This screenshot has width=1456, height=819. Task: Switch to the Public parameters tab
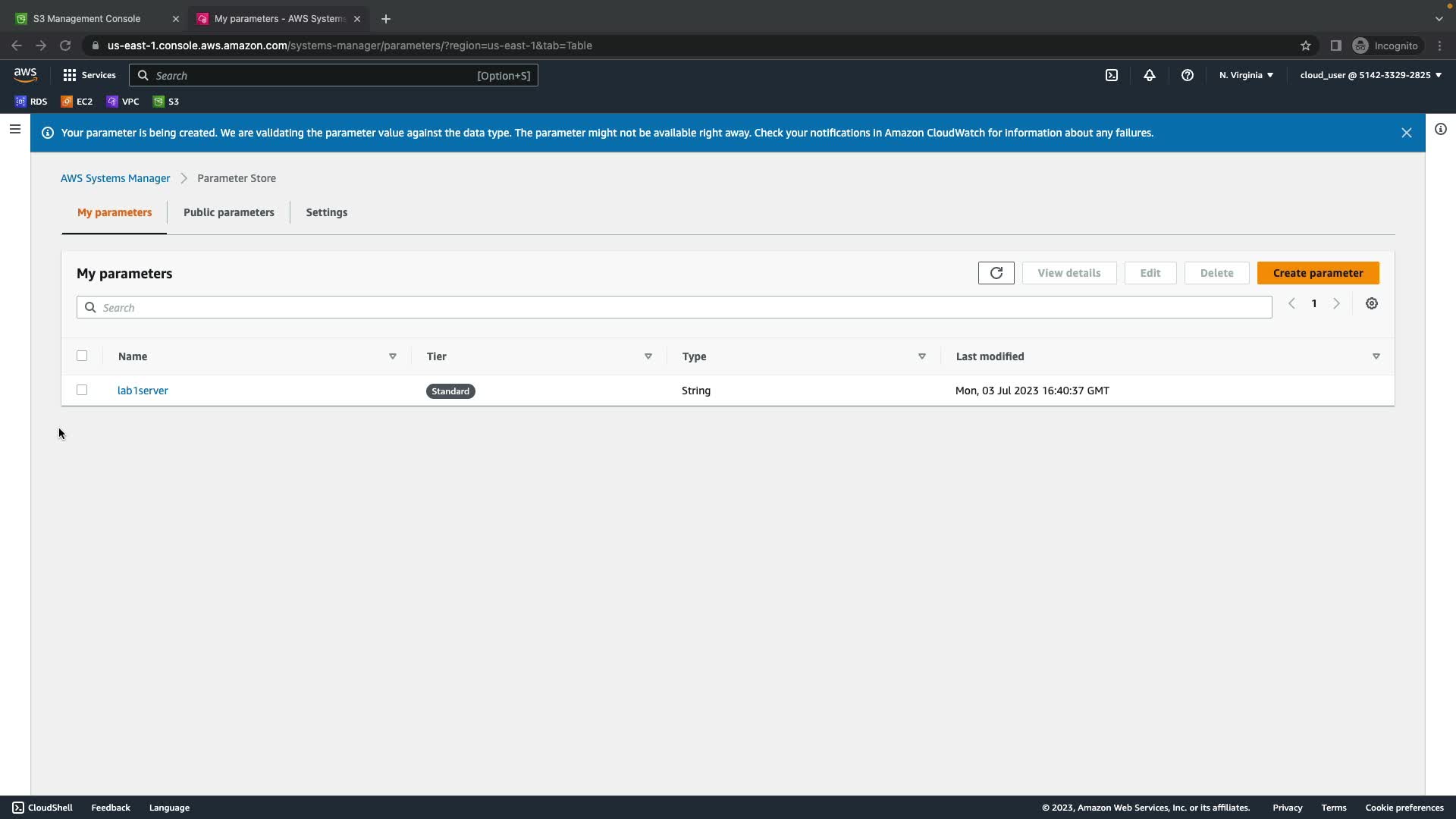point(228,212)
